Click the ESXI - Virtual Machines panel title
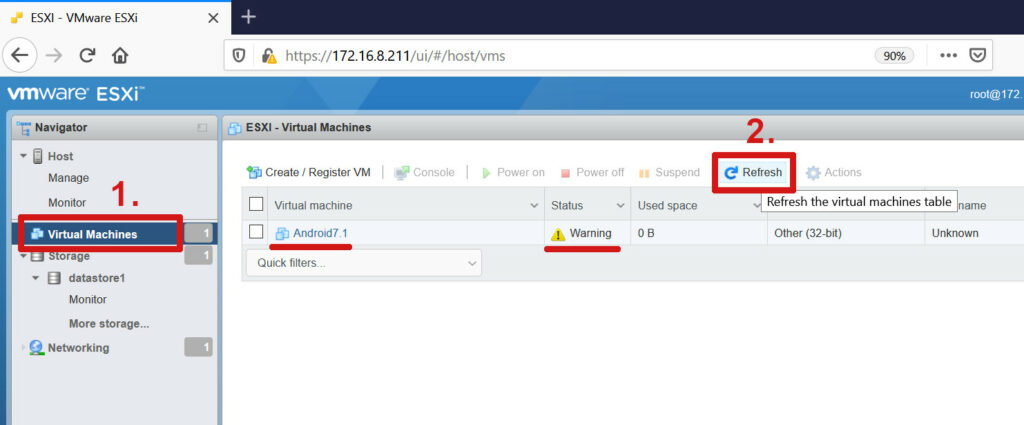Viewport: 1024px width, 425px height. (308, 127)
